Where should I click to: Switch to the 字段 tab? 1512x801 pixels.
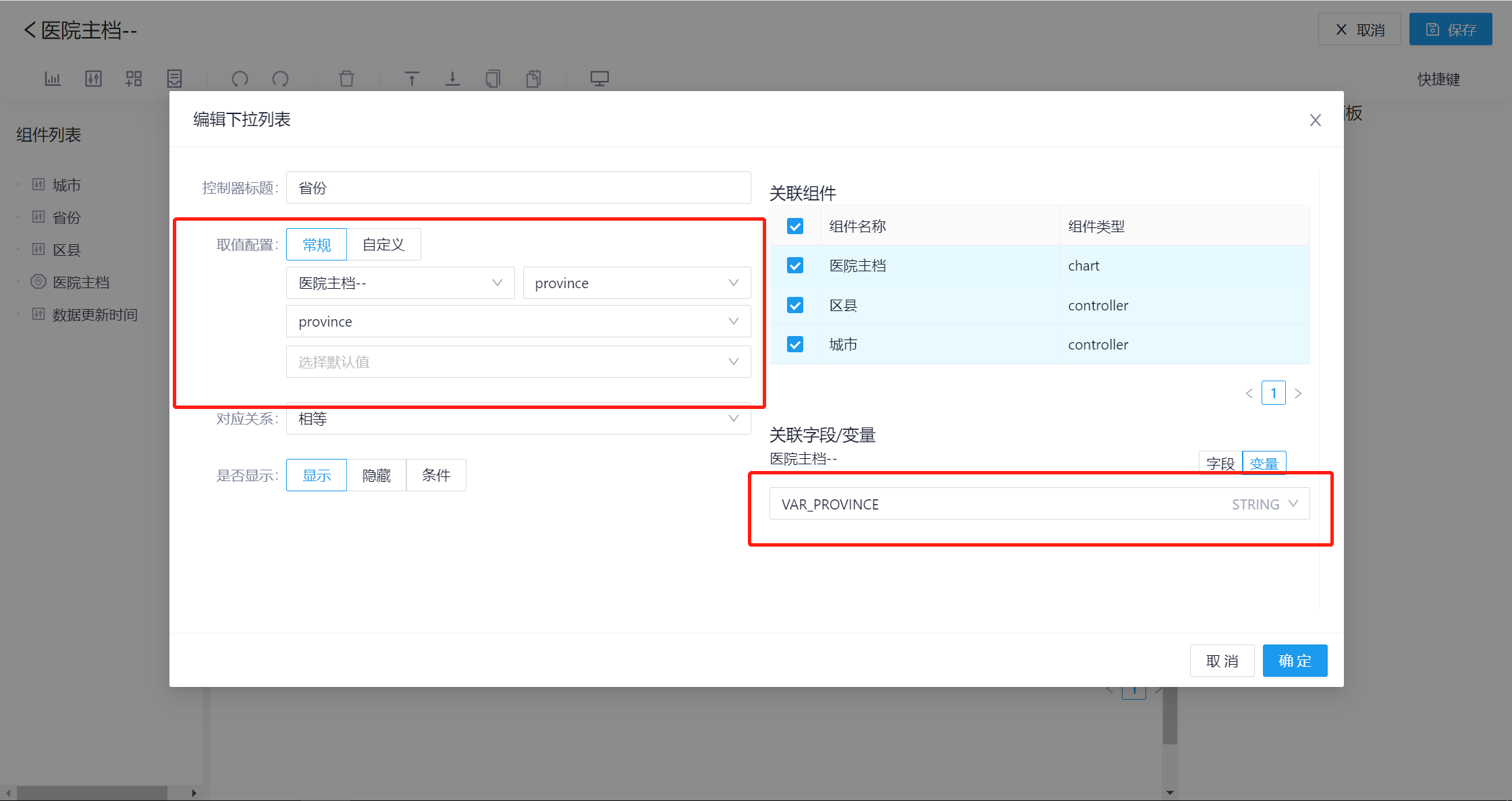[1220, 463]
